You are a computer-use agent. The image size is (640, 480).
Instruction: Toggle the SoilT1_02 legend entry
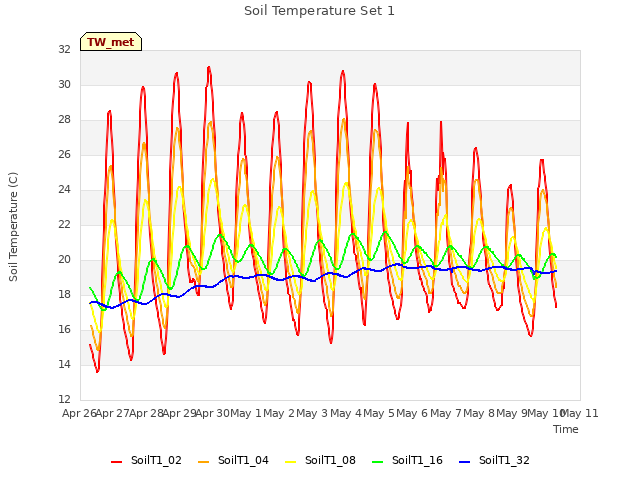pyautogui.click(x=146, y=460)
